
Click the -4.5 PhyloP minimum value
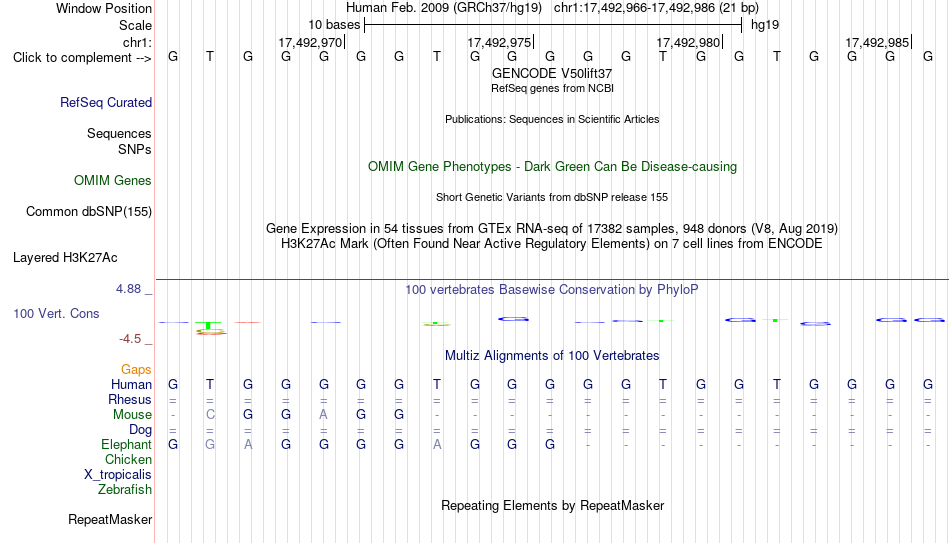pyautogui.click(x=130, y=339)
